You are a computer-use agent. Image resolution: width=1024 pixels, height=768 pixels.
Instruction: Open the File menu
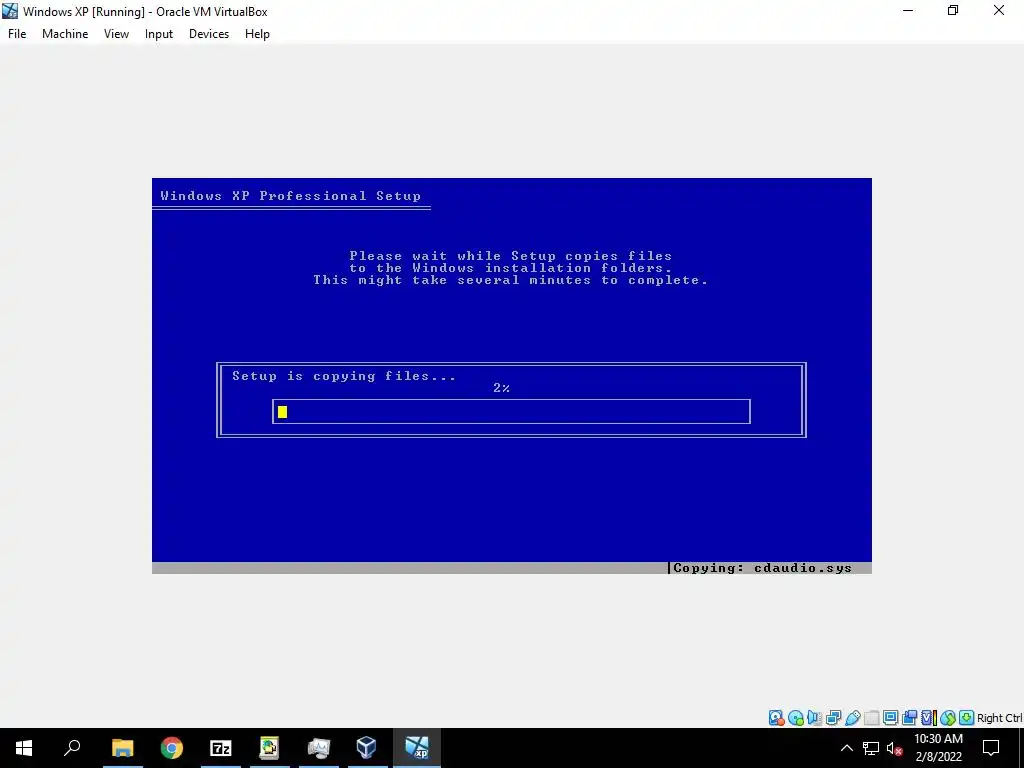[x=17, y=34]
